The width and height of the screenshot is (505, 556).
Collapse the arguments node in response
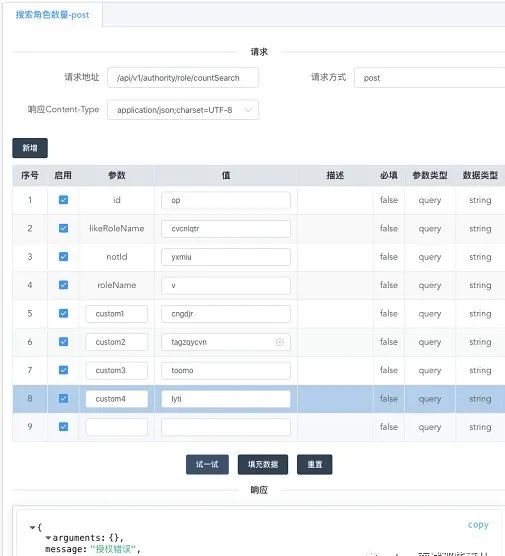48,538
